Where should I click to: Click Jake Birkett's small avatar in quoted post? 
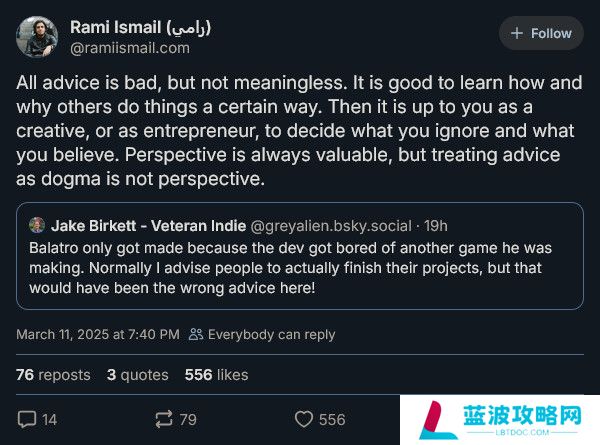[37, 225]
